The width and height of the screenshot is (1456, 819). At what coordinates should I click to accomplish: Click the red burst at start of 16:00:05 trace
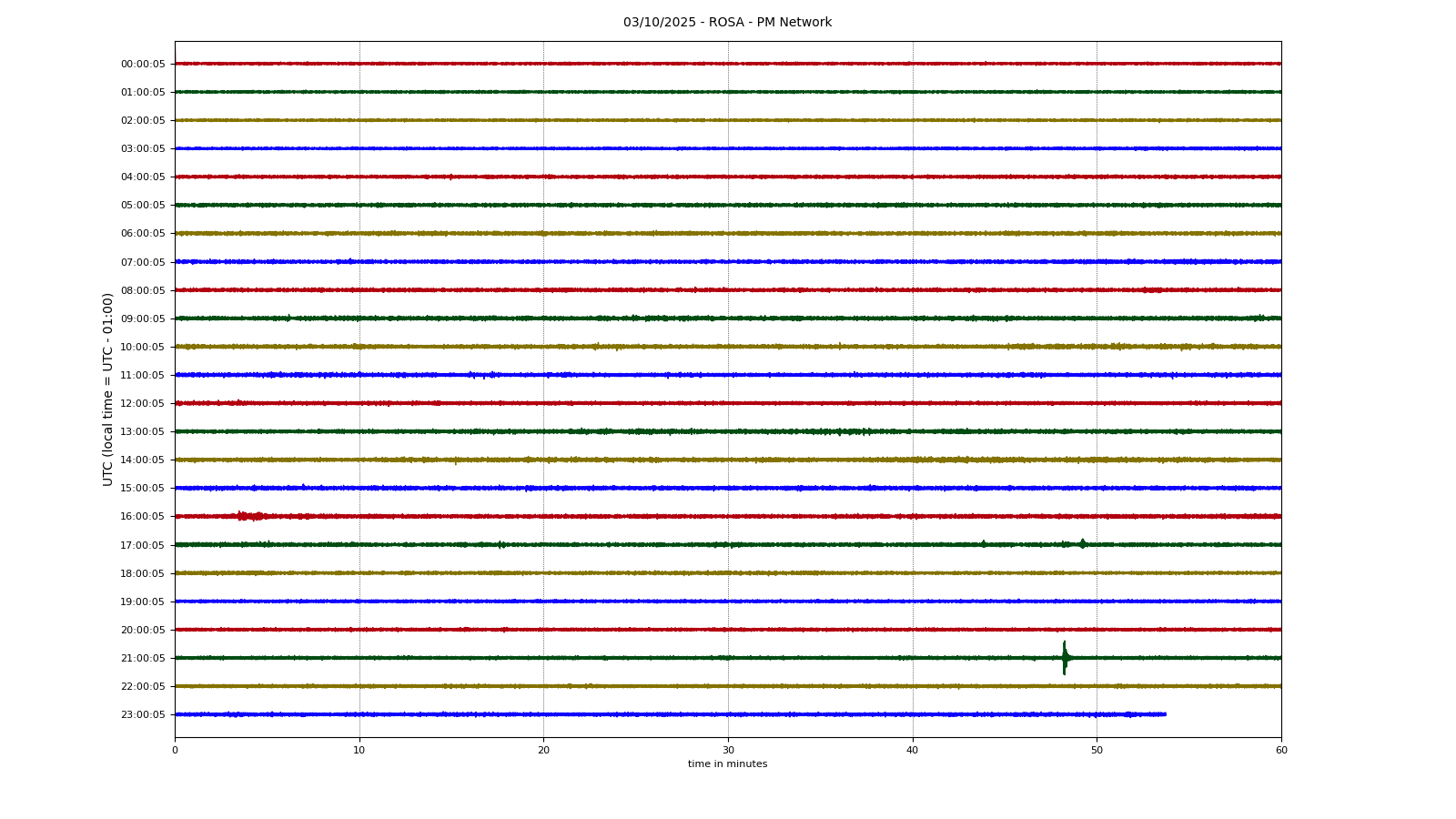point(249,516)
